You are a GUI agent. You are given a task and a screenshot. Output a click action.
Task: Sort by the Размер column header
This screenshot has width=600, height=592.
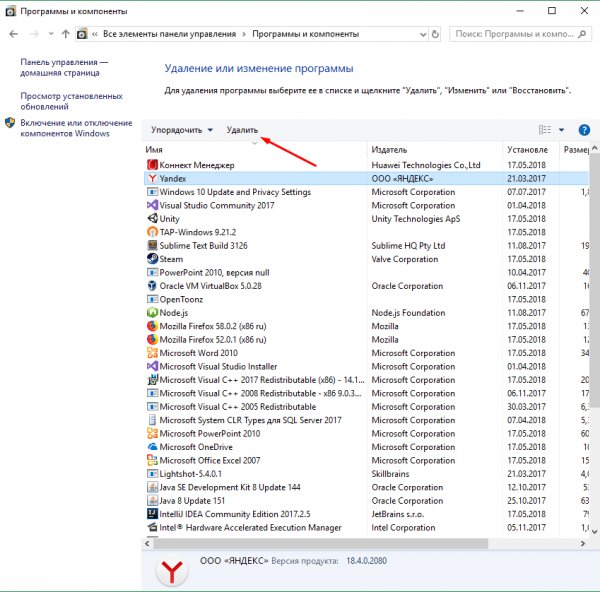pos(575,150)
